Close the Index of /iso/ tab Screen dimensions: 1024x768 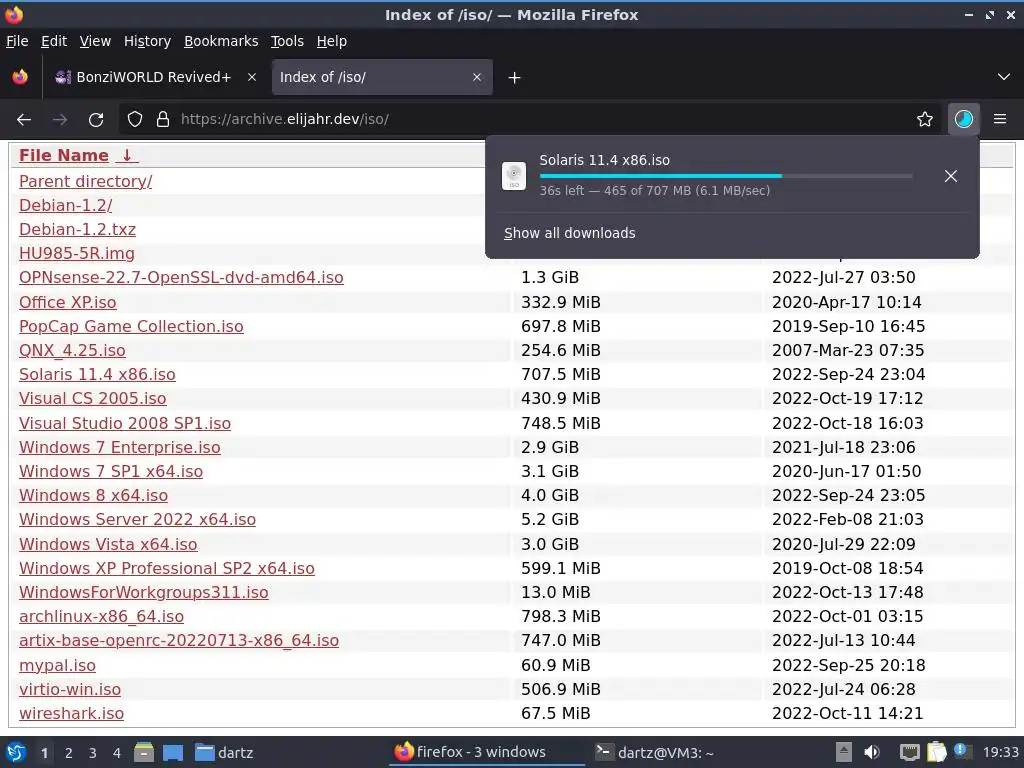[477, 77]
